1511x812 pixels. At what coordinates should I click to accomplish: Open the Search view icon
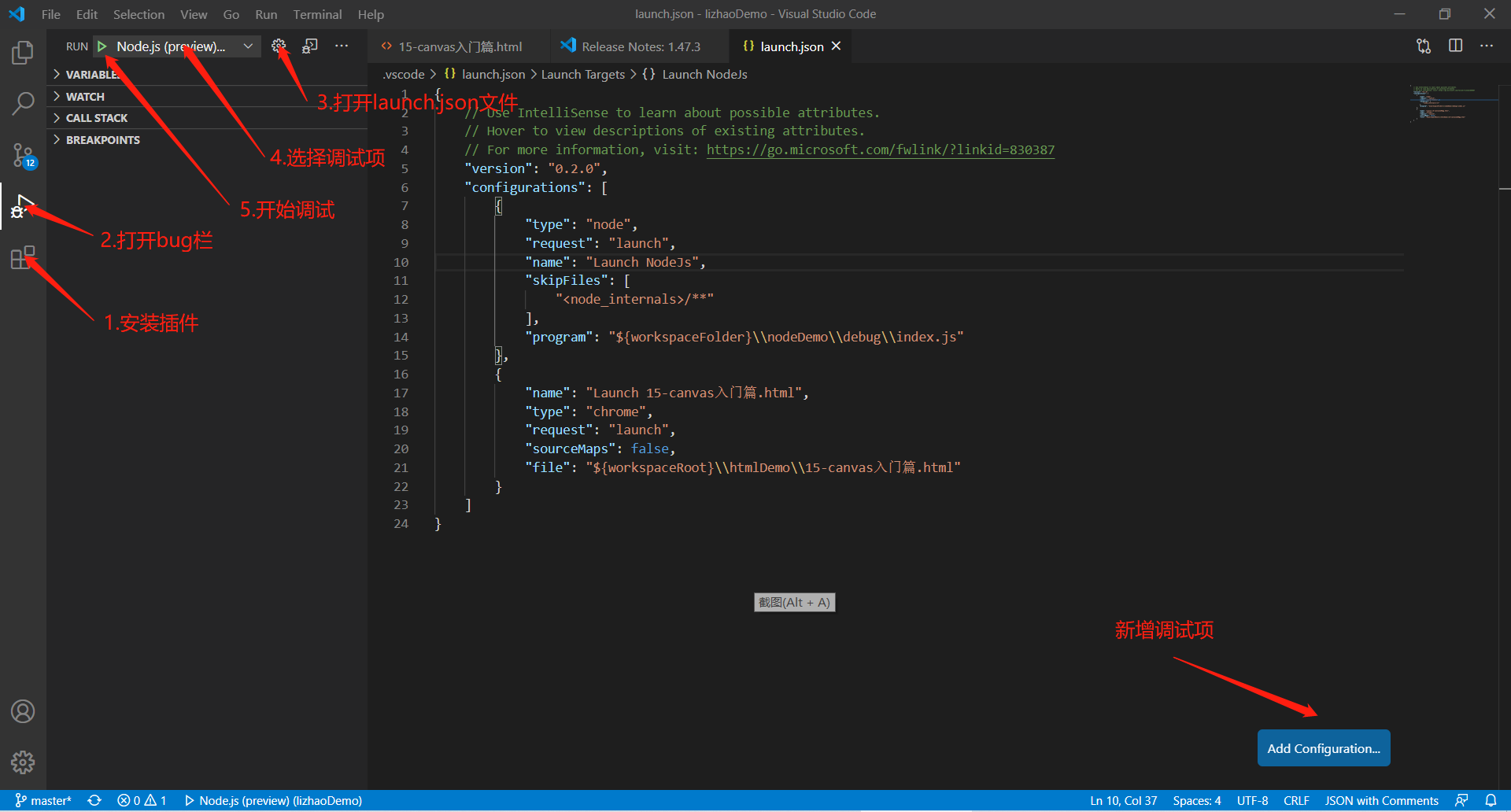[x=23, y=103]
